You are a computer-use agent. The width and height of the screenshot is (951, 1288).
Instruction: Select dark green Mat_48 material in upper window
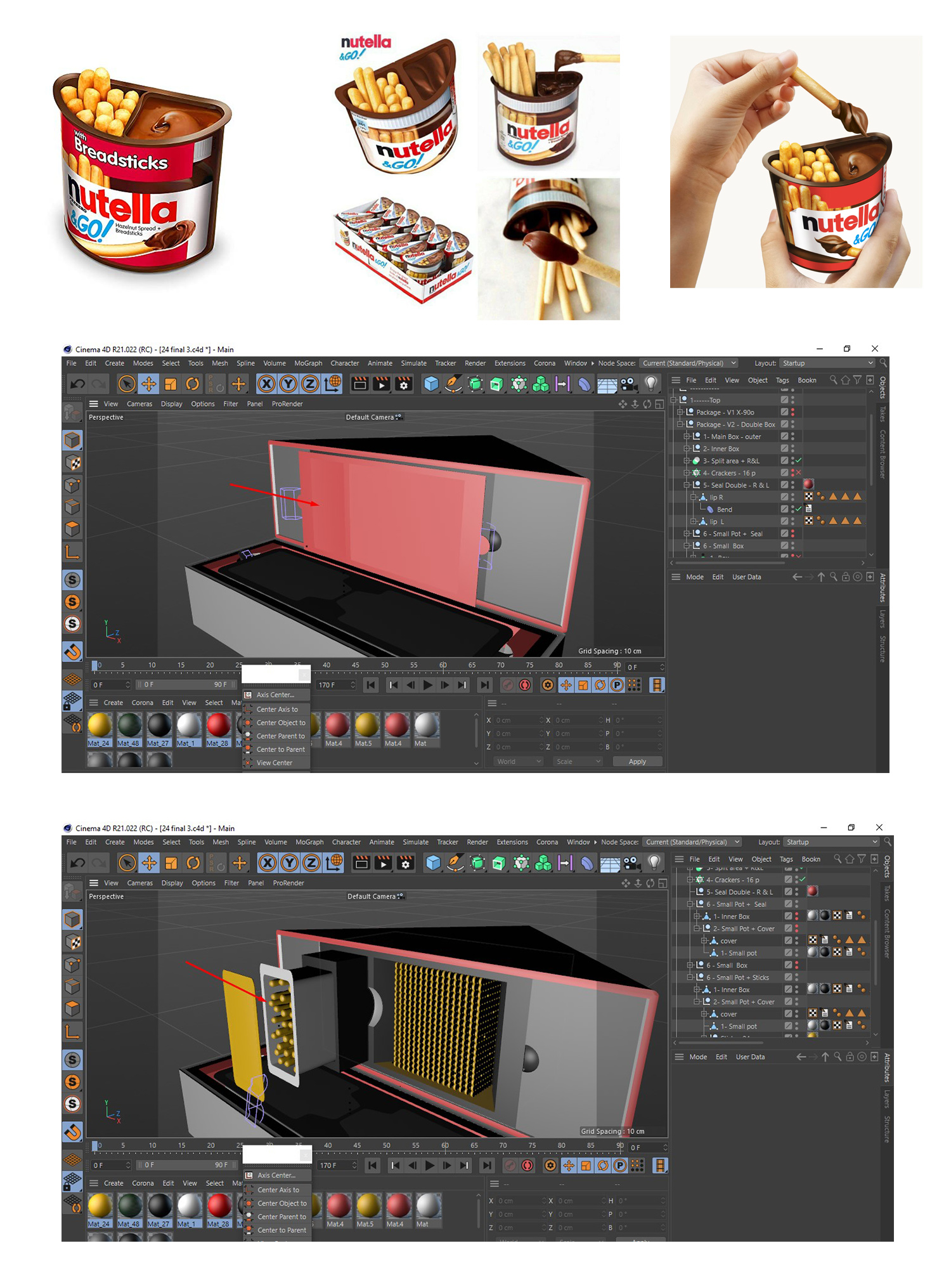click(x=129, y=729)
